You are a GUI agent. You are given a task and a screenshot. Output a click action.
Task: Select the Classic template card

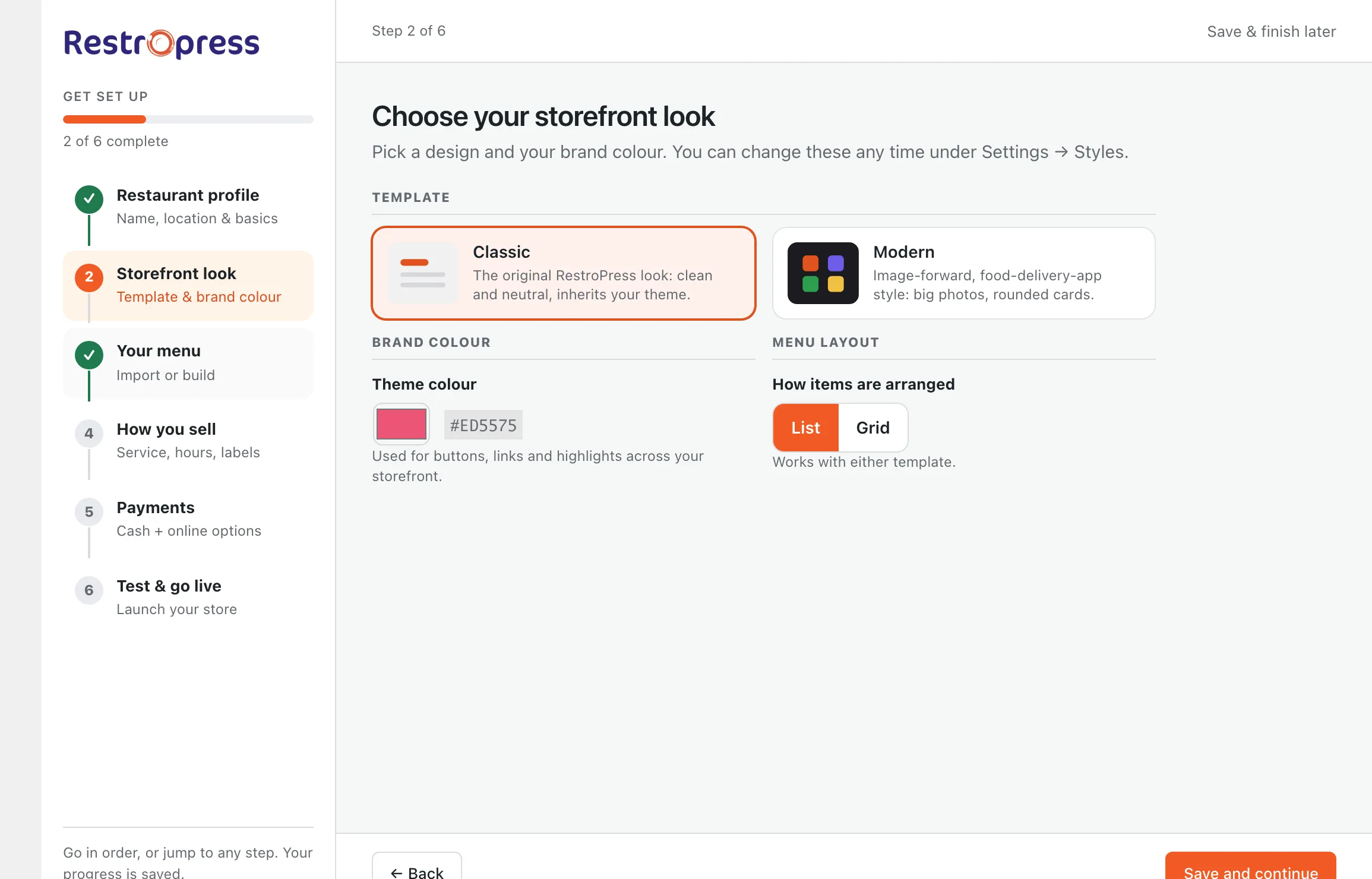(564, 273)
